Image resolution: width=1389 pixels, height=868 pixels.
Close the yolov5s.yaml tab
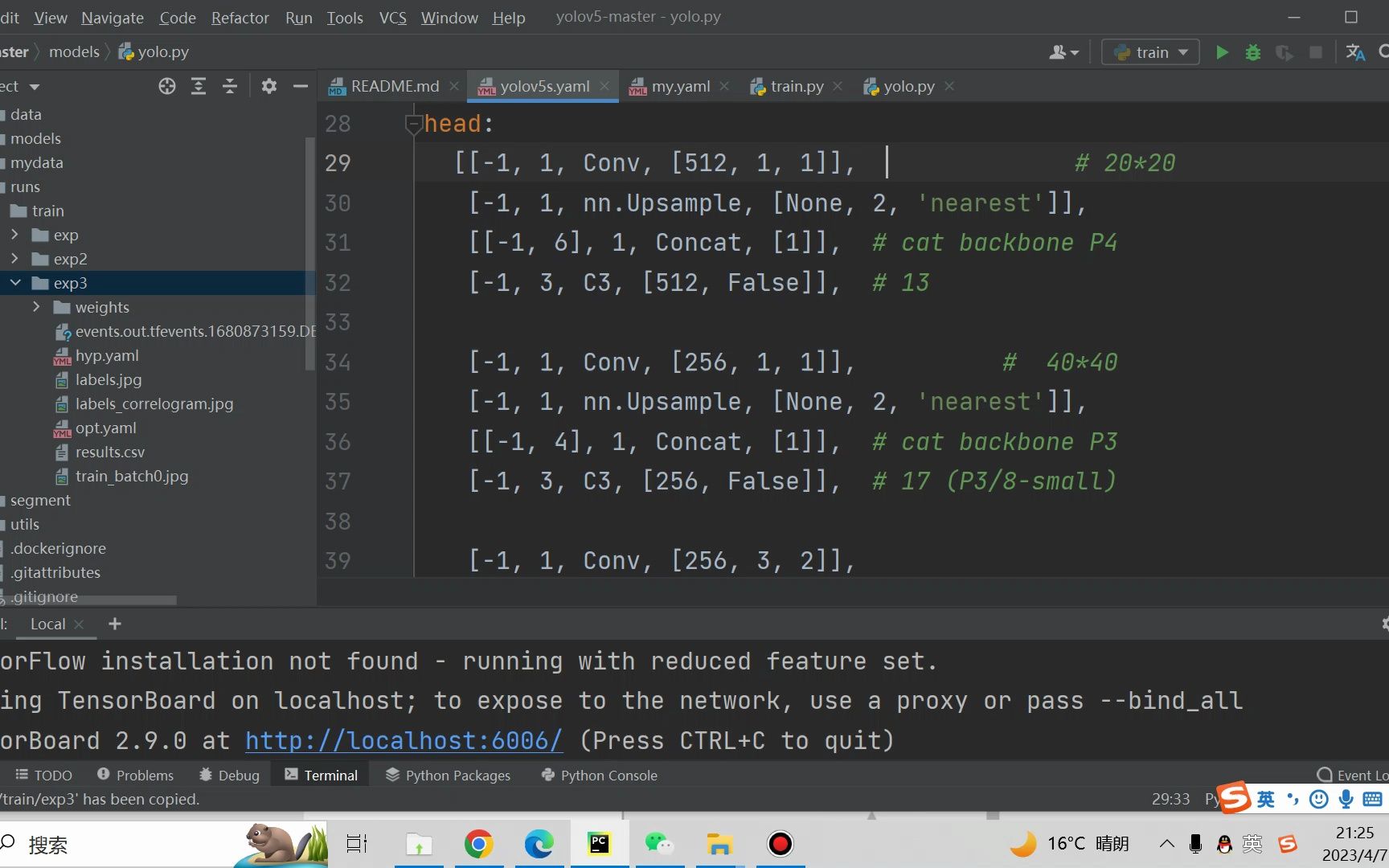tap(604, 86)
